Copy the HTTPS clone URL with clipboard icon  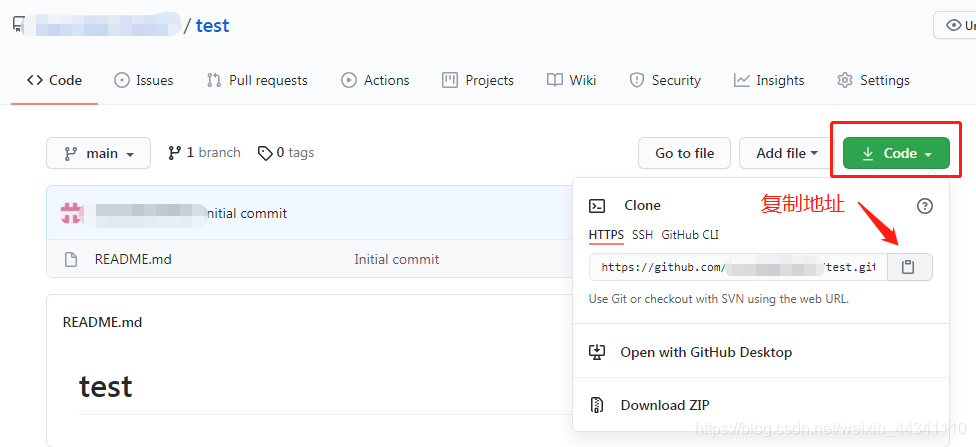coord(909,267)
